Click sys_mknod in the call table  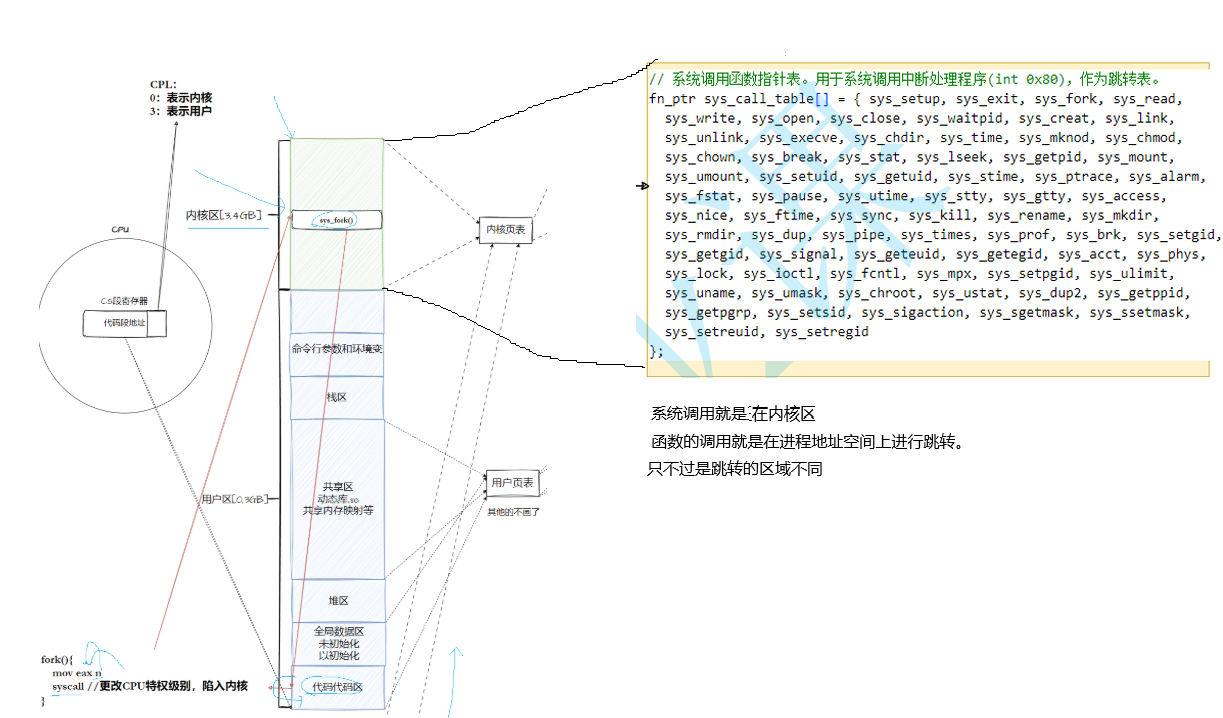tap(1057, 138)
